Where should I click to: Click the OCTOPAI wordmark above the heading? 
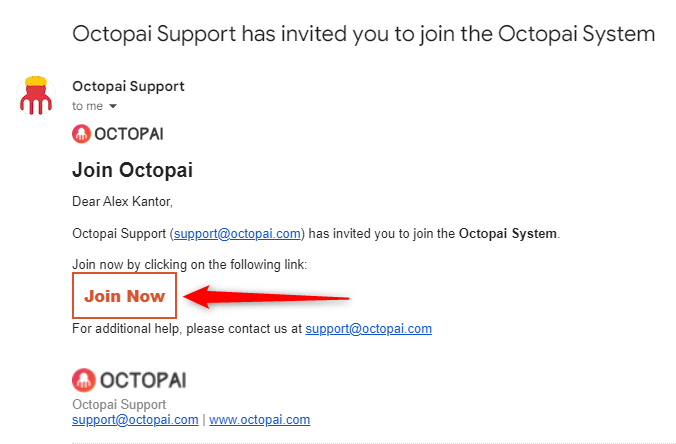pos(129,134)
